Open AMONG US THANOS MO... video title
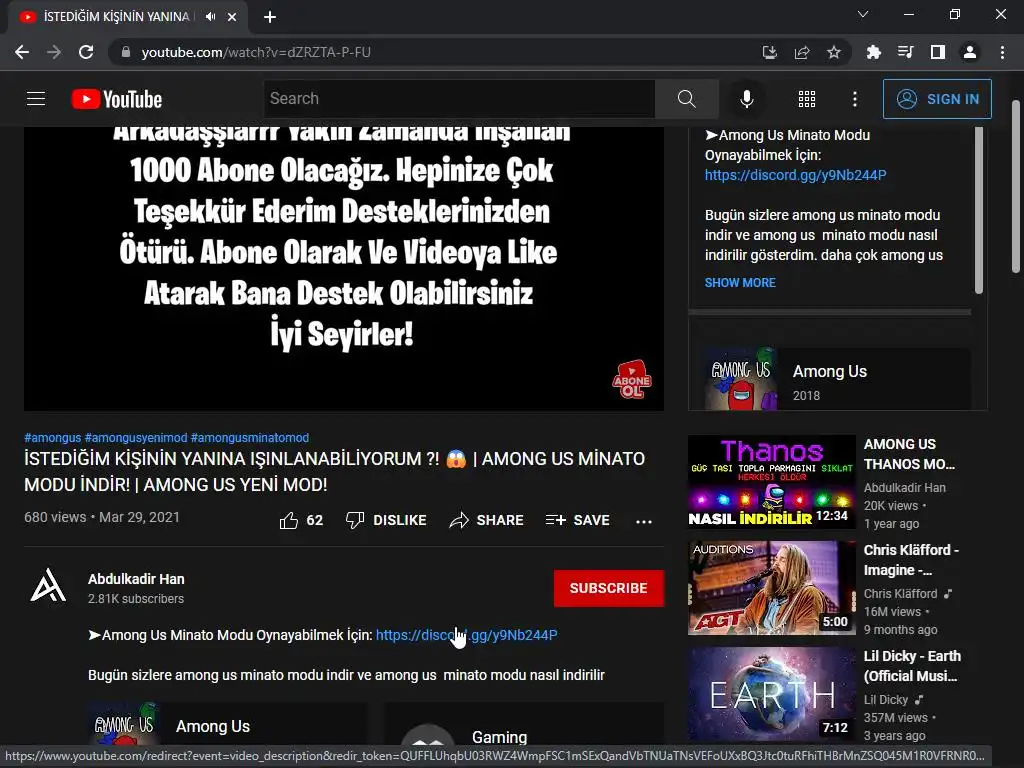Viewport: 1024px width, 768px height. [909, 454]
